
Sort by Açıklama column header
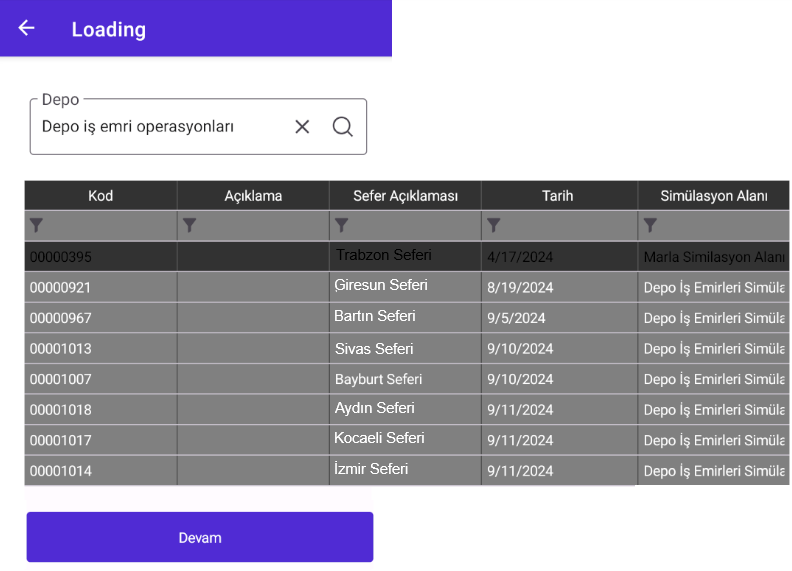[x=253, y=196]
